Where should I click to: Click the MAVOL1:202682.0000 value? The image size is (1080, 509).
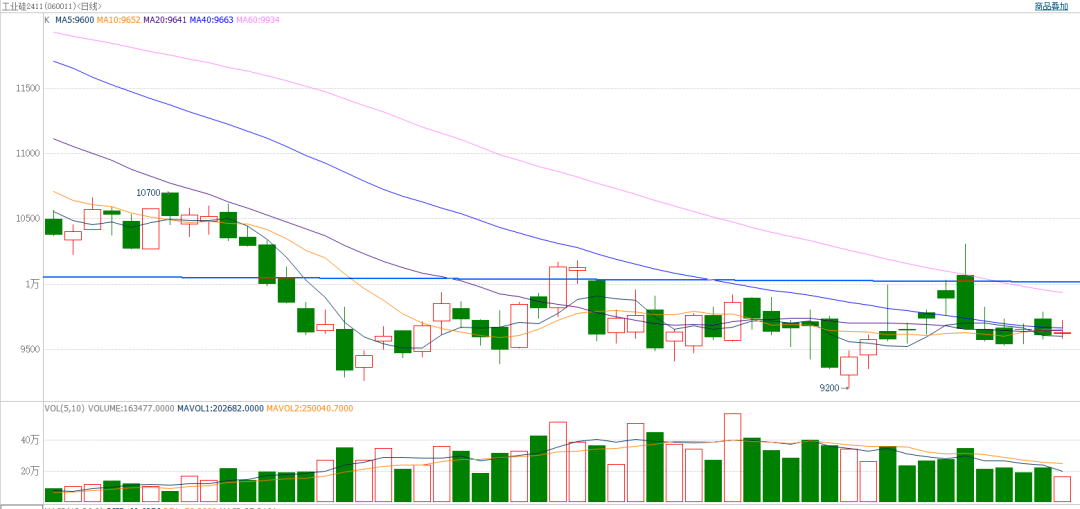tap(220, 408)
